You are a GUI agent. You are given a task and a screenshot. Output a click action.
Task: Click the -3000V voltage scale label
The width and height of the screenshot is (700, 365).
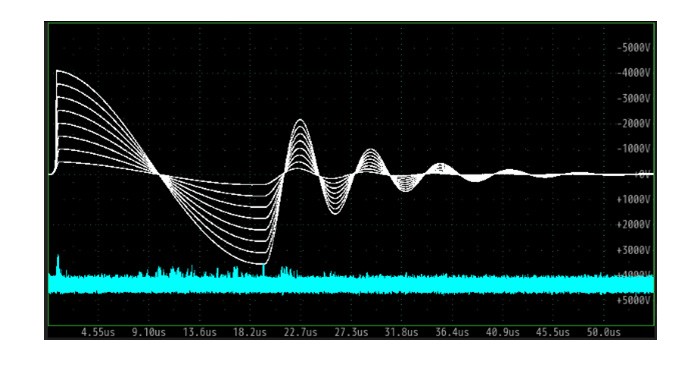[x=633, y=98]
